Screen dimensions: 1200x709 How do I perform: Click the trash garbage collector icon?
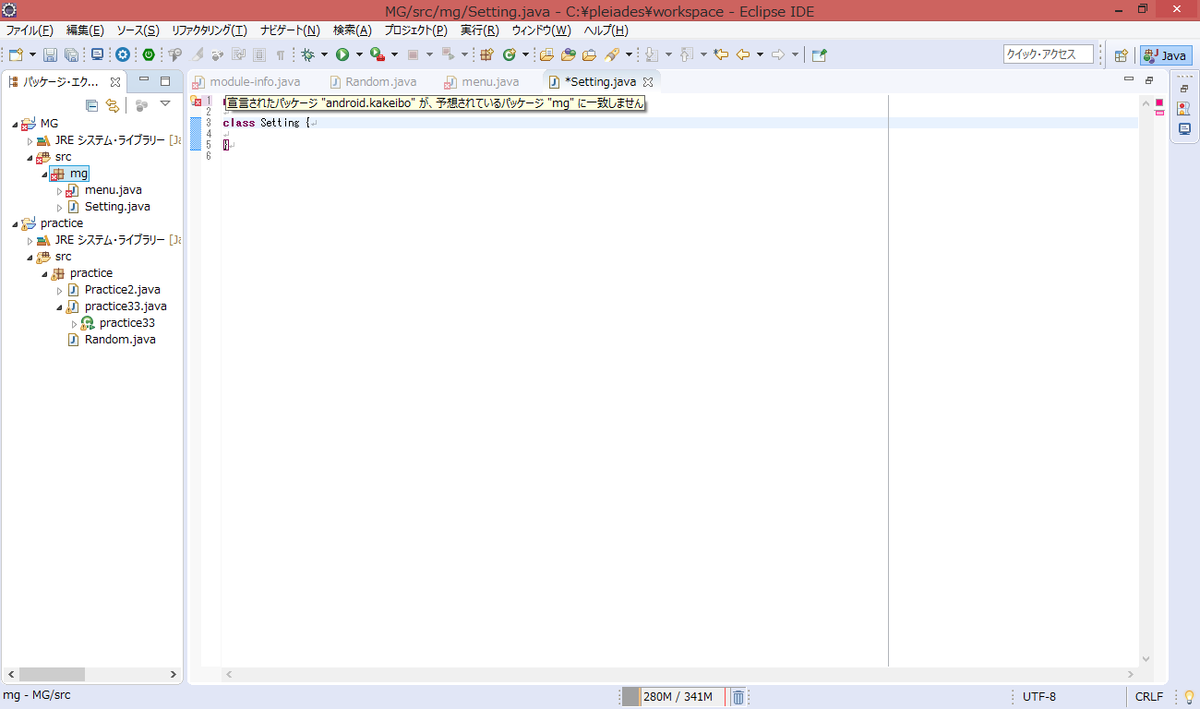(x=738, y=697)
